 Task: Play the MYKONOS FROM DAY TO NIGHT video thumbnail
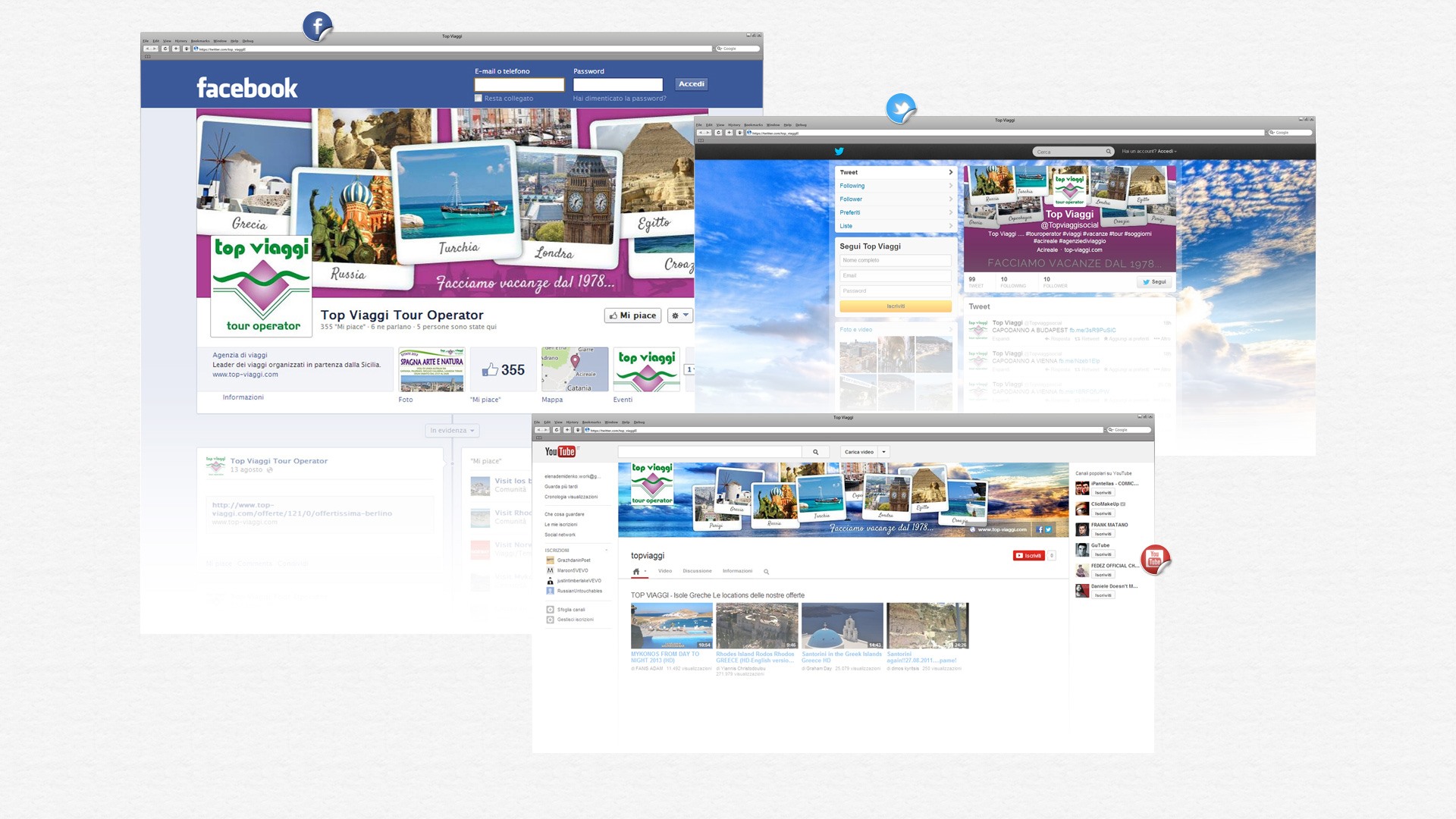point(672,626)
